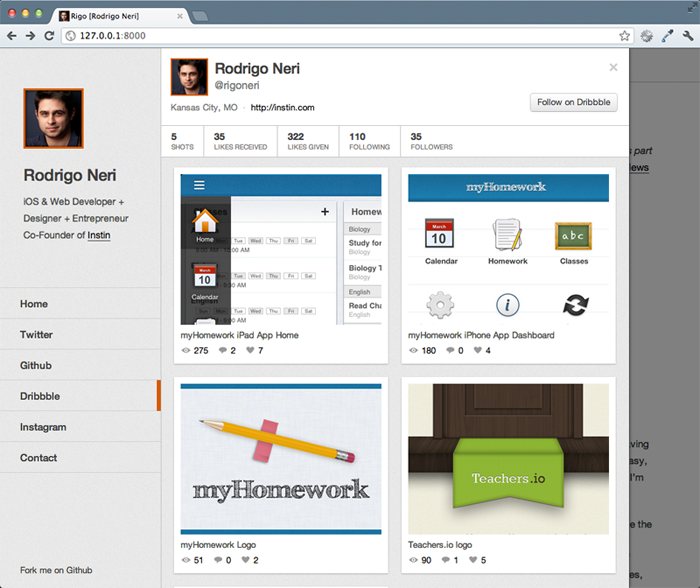Click the heart icon under myHomework Logo
The height and width of the screenshot is (588, 700).
(x=246, y=560)
